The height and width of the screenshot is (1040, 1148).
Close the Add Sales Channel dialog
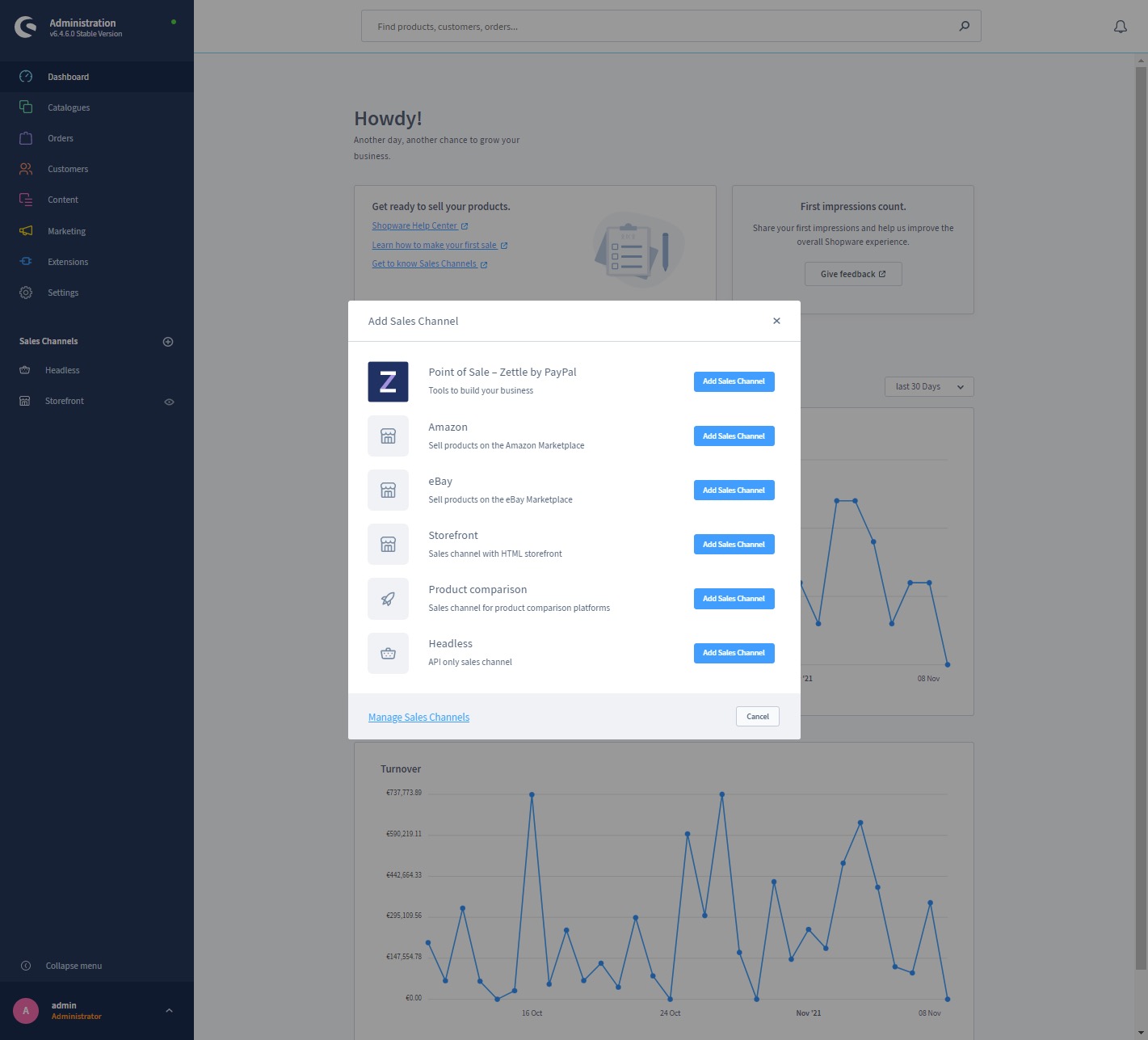pyautogui.click(x=776, y=321)
